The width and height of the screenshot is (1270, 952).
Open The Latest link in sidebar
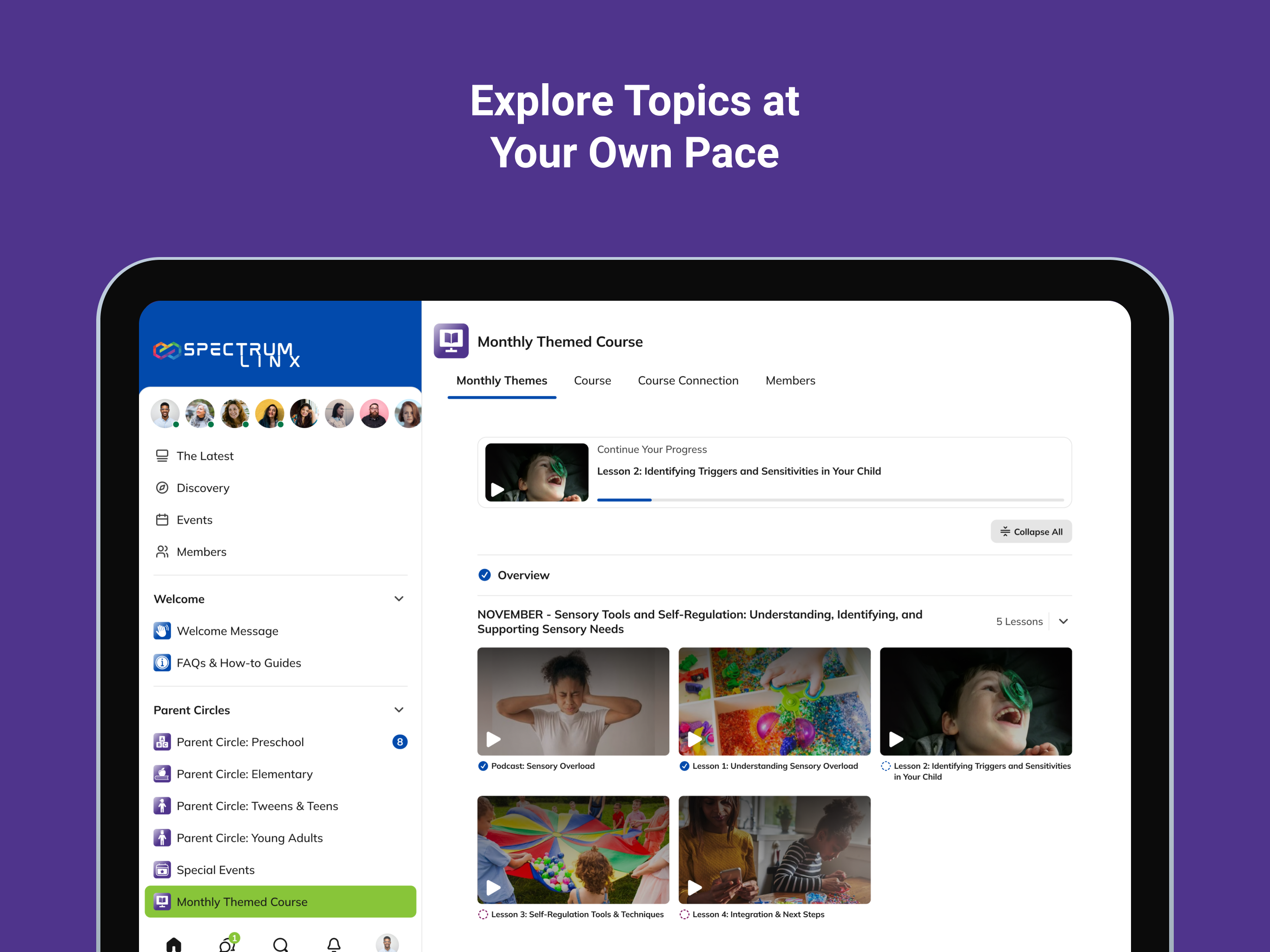click(x=205, y=456)
